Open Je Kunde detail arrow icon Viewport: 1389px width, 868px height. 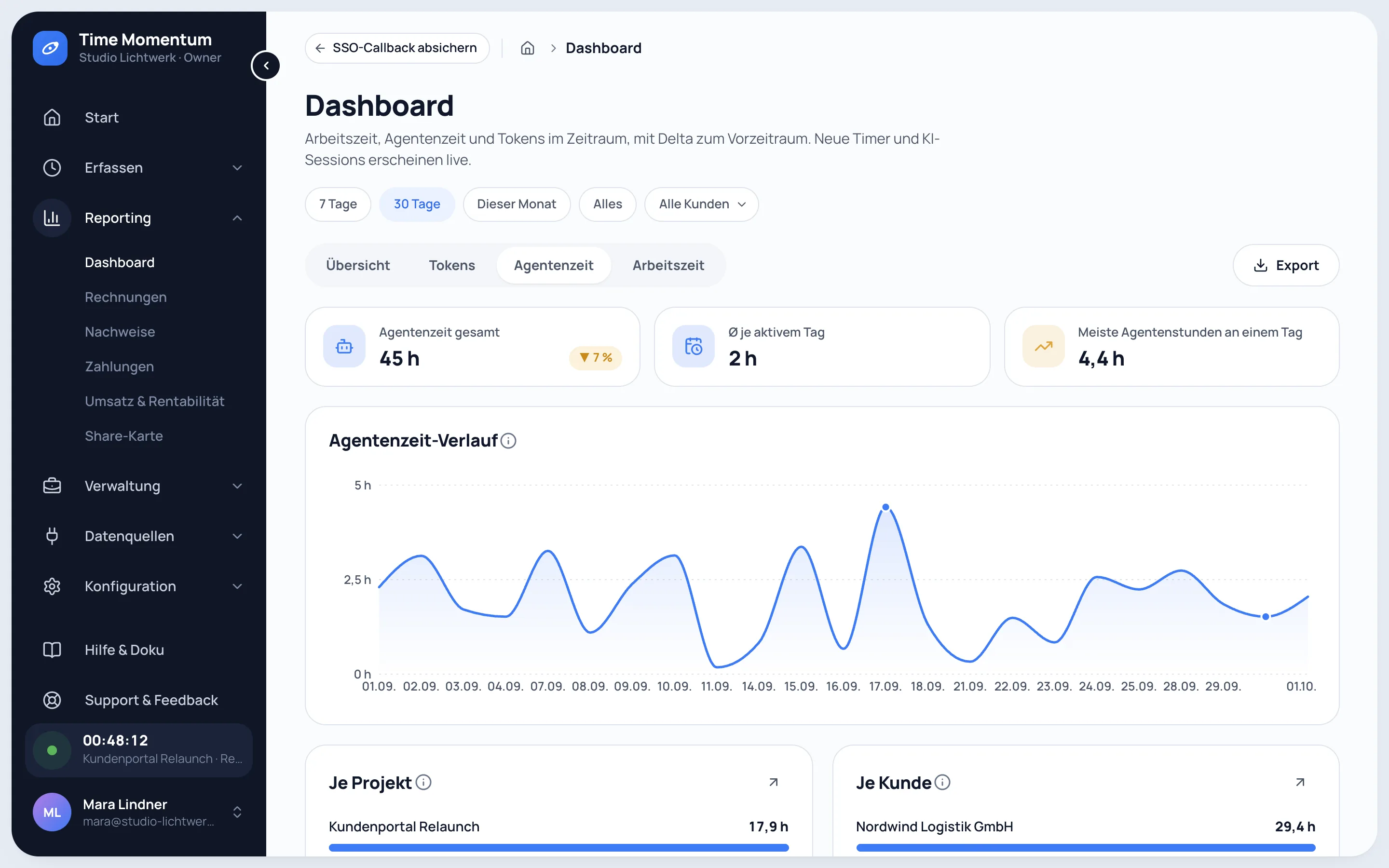[1300, 782]
